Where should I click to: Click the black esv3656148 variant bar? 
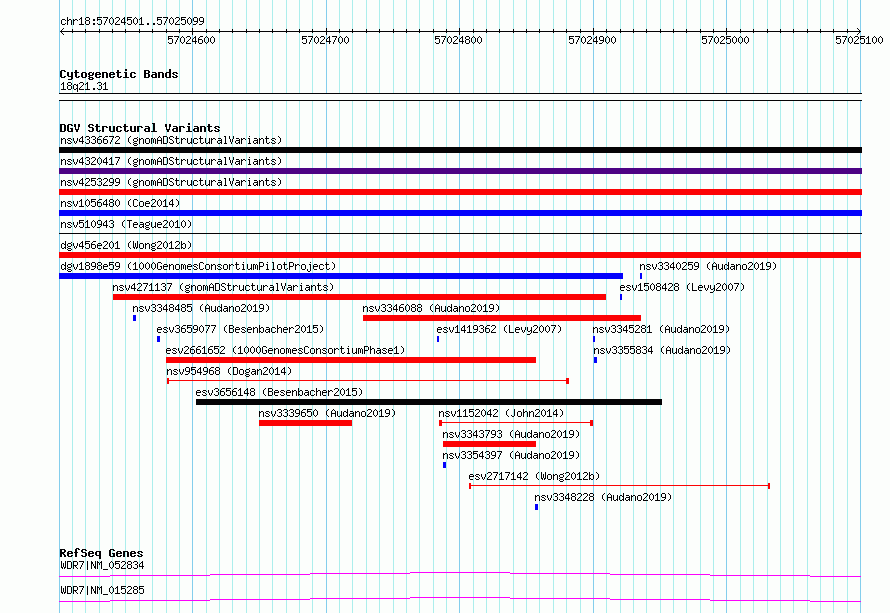pos(429,402)
